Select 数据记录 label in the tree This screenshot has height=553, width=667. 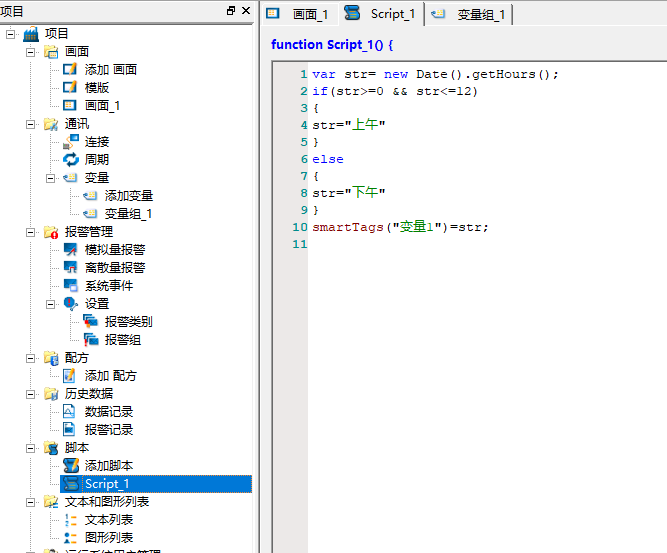109,411
